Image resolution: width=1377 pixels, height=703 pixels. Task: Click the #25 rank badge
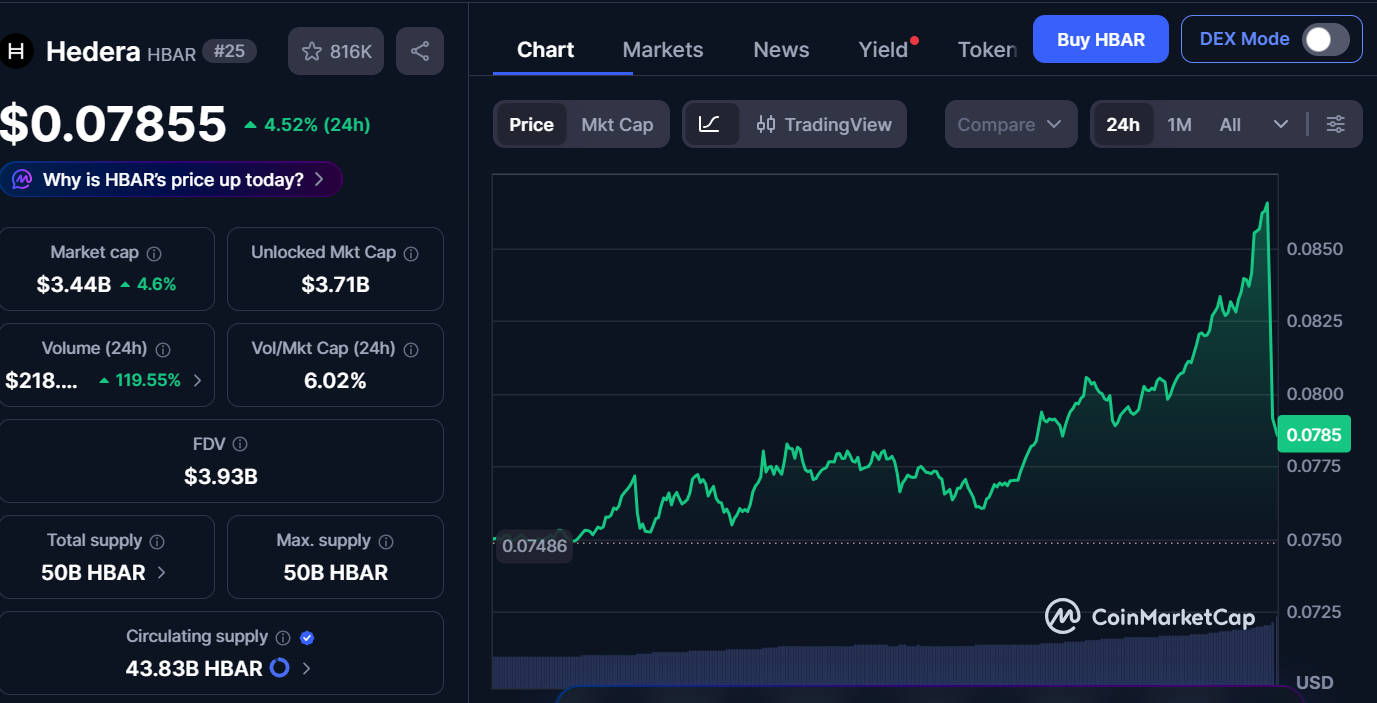[x=229, y=51]
